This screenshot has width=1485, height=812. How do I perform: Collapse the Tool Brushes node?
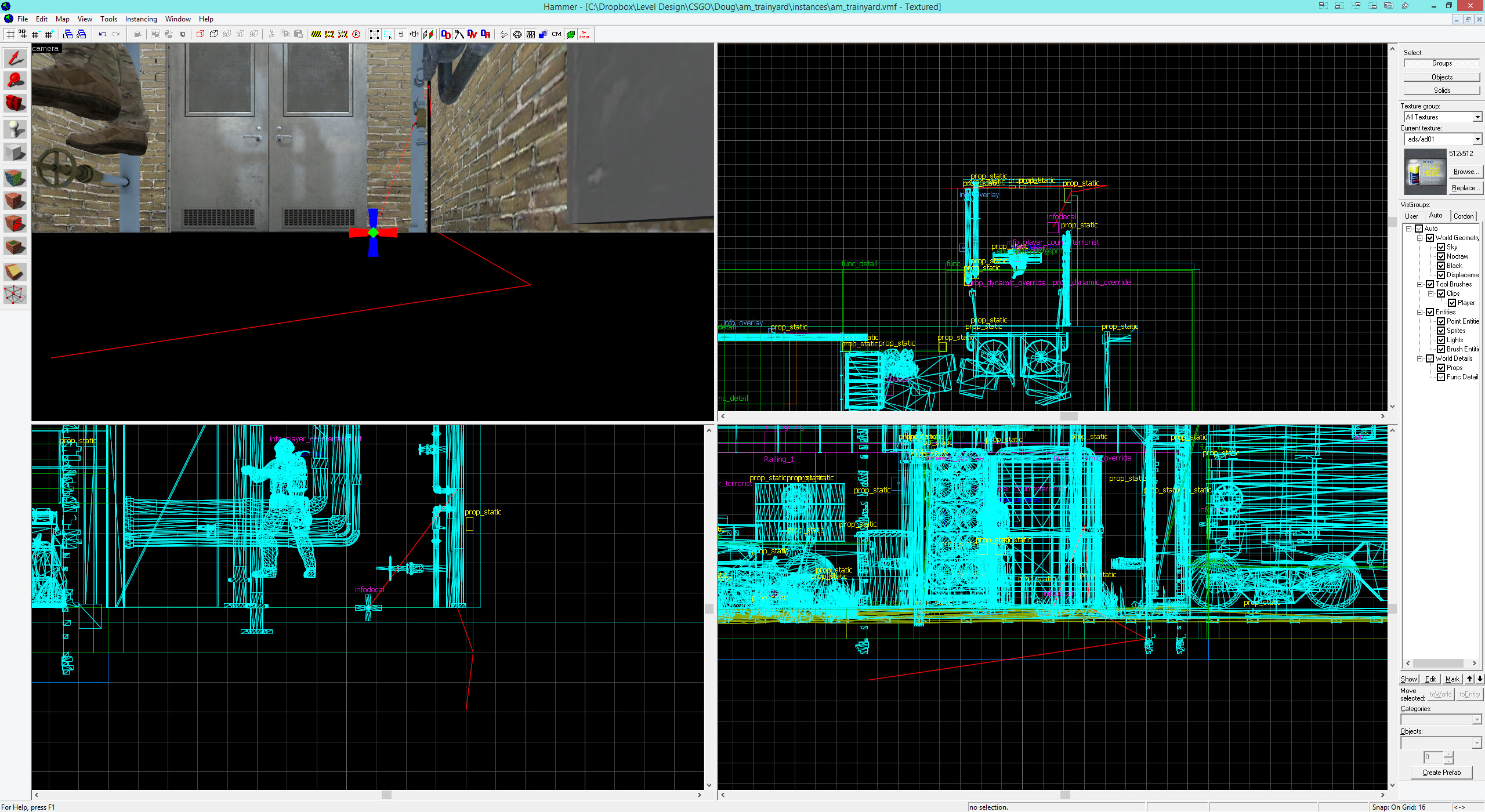[1419, 284]
